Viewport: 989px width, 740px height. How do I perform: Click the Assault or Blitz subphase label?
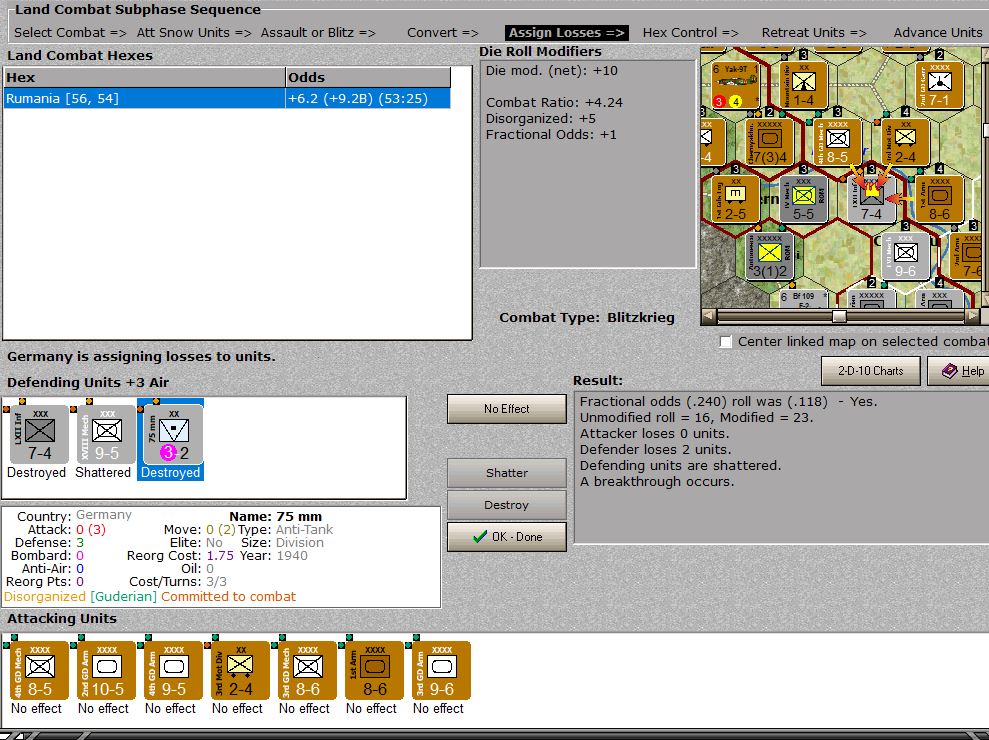pyautogui.click(x=318, y=33)
